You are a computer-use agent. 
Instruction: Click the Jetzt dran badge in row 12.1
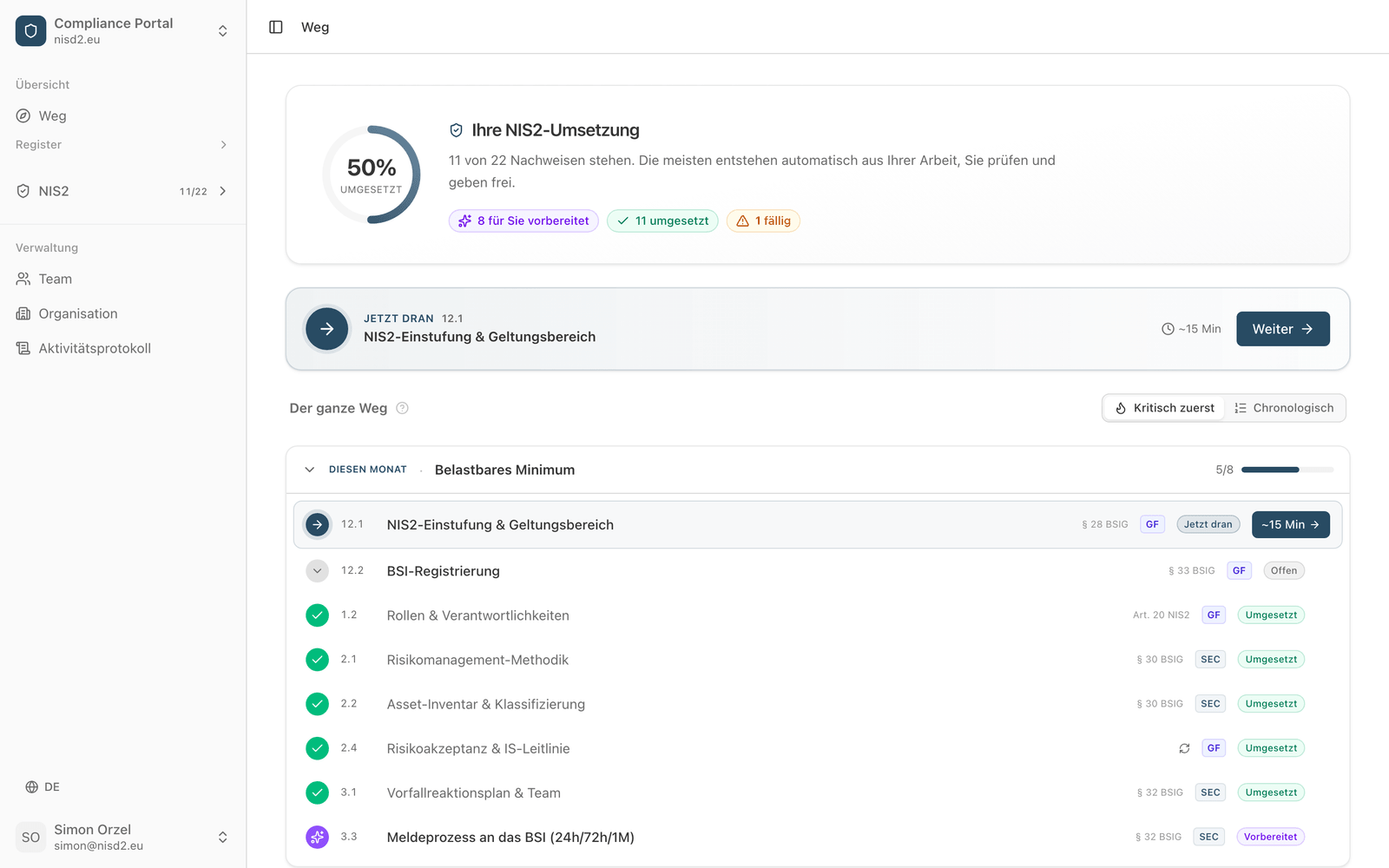(x=1208, y=524)
